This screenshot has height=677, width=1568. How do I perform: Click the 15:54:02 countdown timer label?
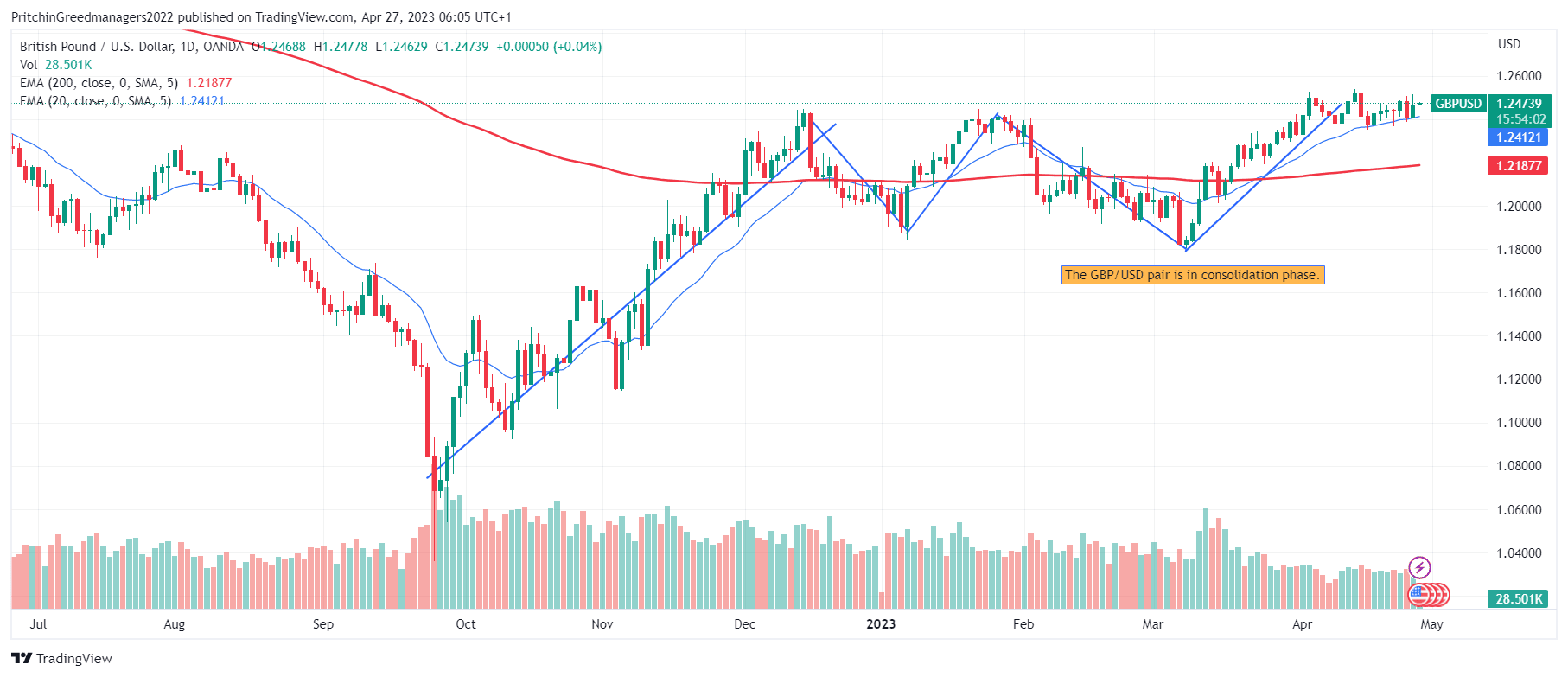click(1520, 119)
